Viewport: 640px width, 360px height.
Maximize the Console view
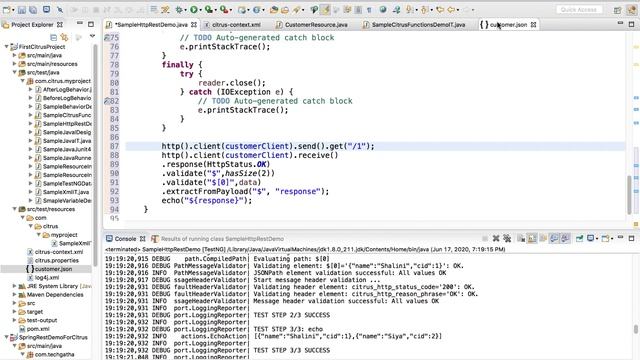click(x=631, y=238)
